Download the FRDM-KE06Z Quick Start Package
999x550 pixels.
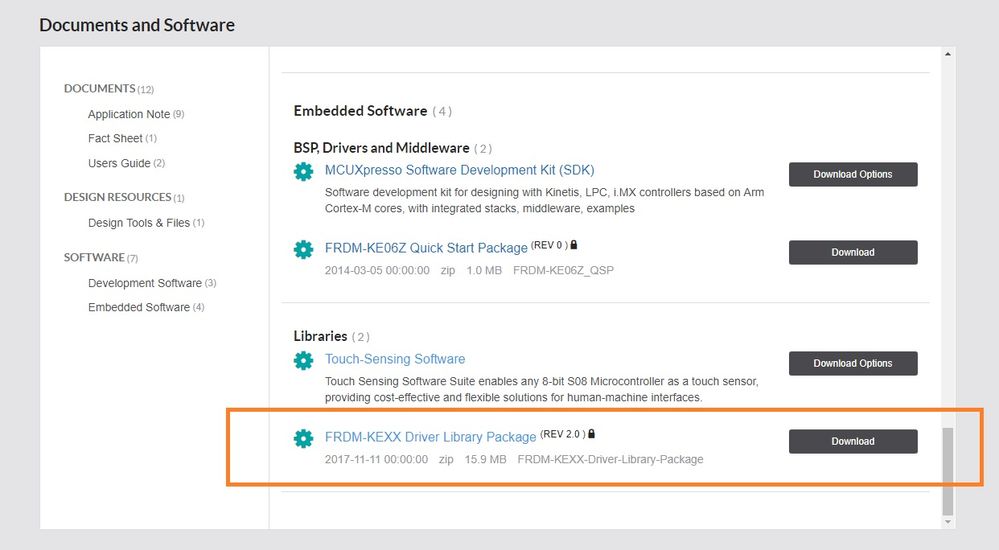point(852,252)
